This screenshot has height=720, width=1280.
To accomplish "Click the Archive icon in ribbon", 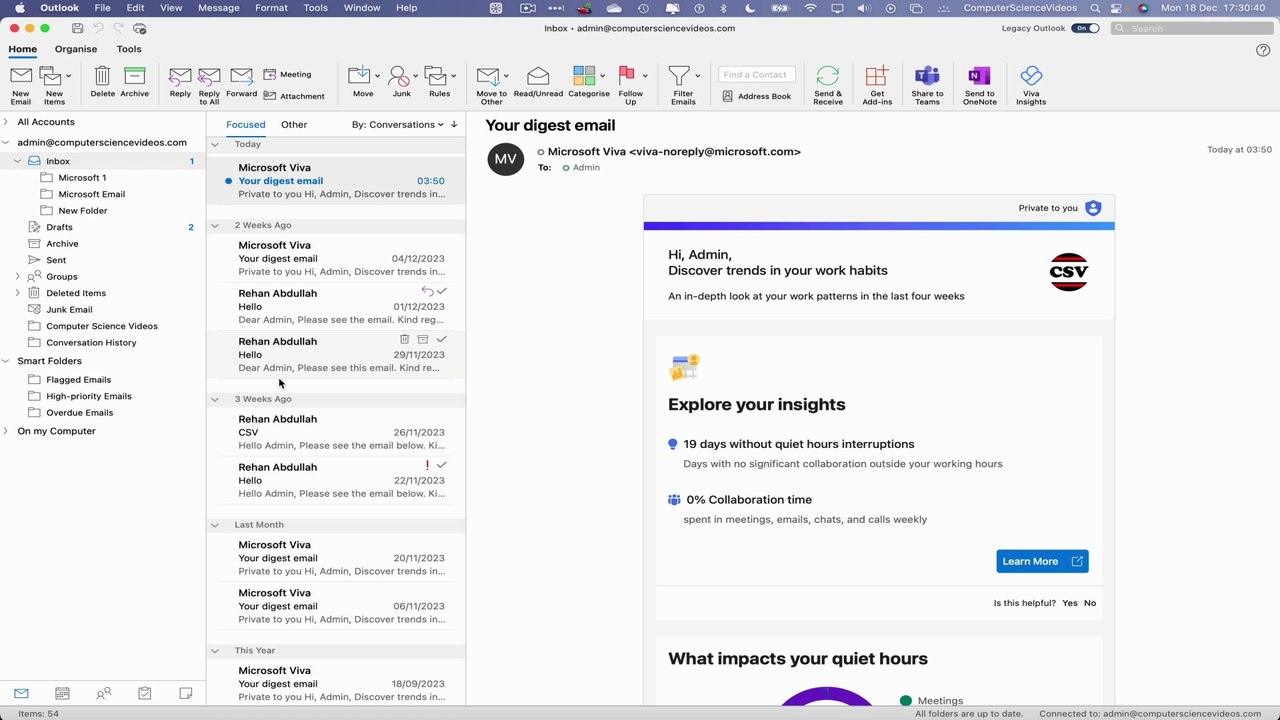I will 134,76.
